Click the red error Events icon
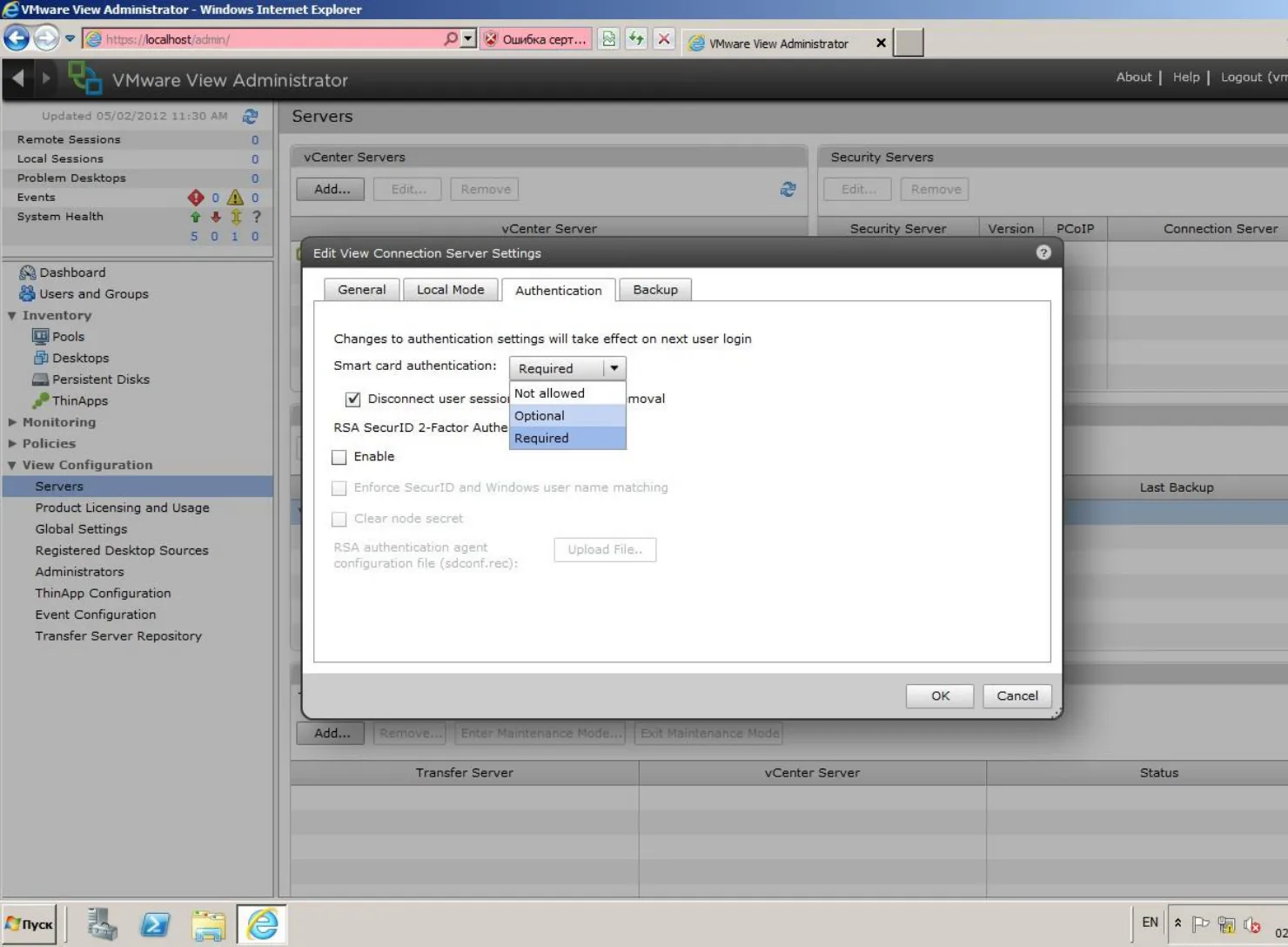This screenshot has width=1288, height=947. (196, 198)
